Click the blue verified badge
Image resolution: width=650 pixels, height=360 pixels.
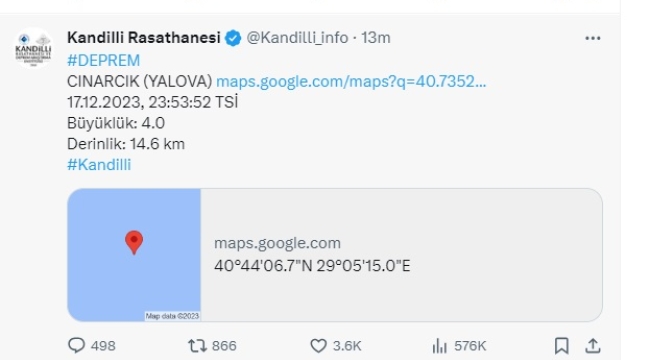pos(233,38)
